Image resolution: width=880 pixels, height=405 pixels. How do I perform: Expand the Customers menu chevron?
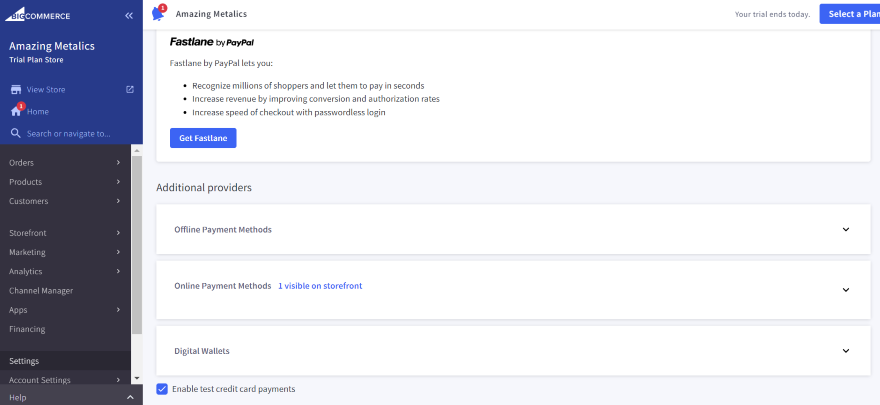(118, 201)
